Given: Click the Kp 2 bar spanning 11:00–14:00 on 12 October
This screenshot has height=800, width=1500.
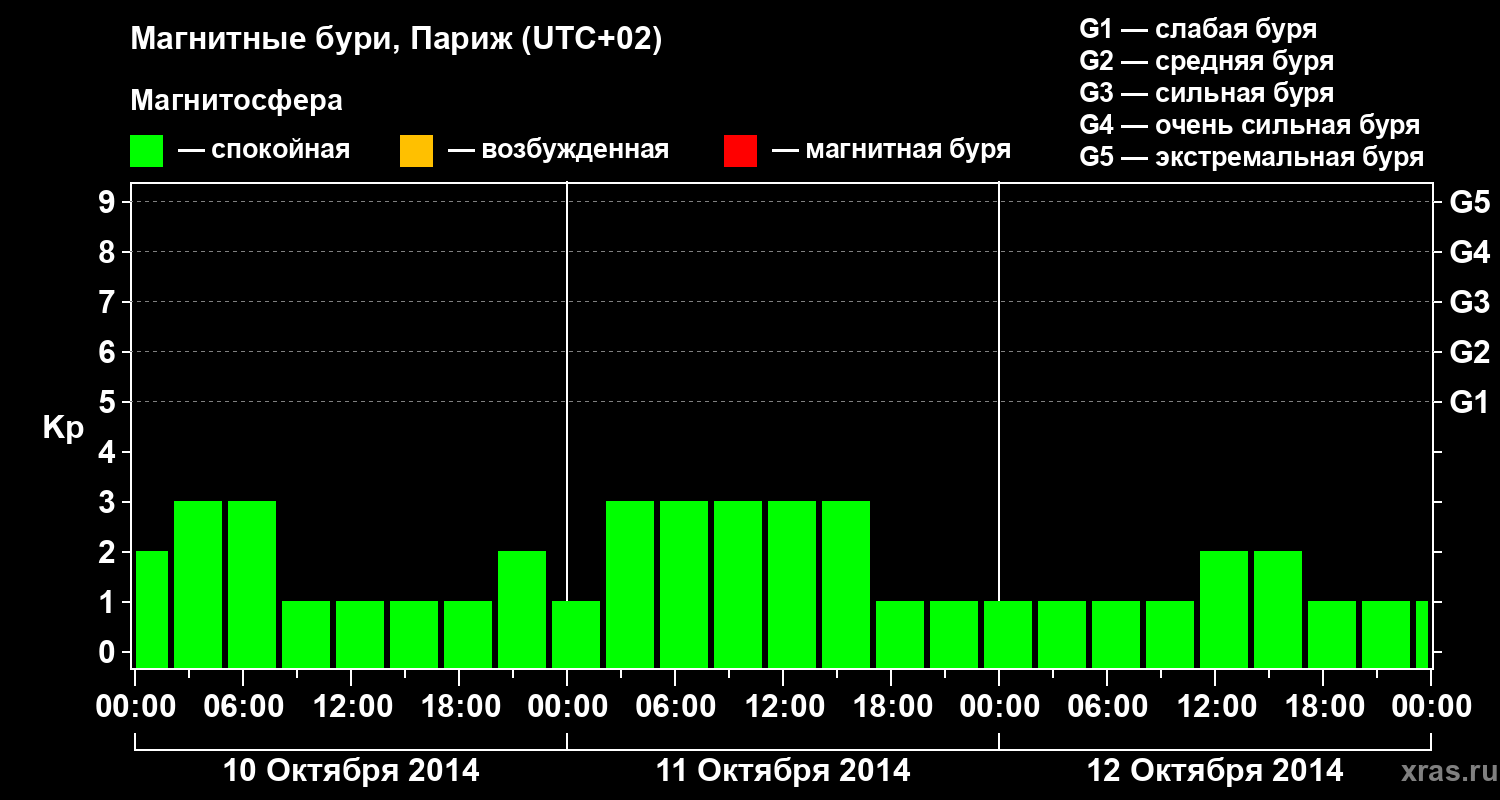Looking at the screenshot, I should [1224, 609].
